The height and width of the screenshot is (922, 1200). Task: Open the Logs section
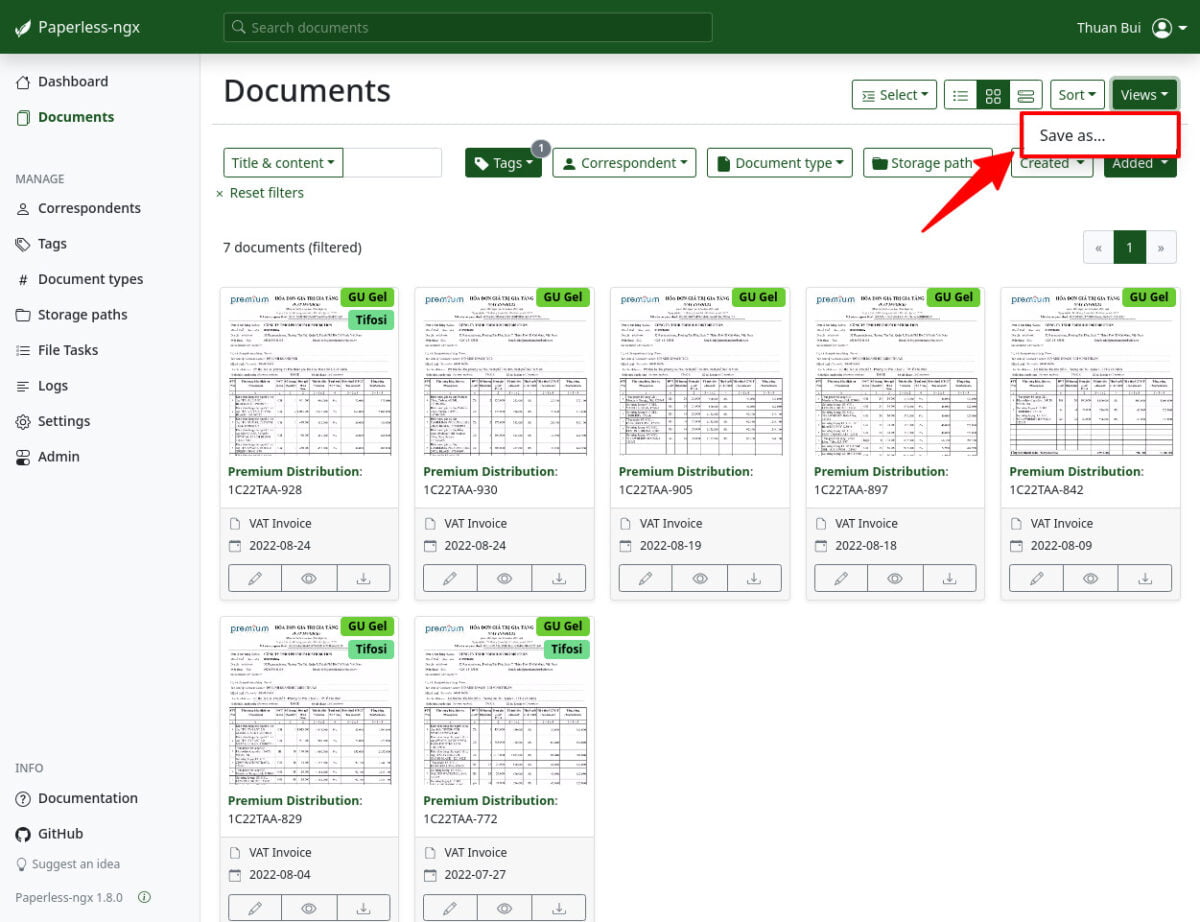pyautogui.click(x=52, y=385)
